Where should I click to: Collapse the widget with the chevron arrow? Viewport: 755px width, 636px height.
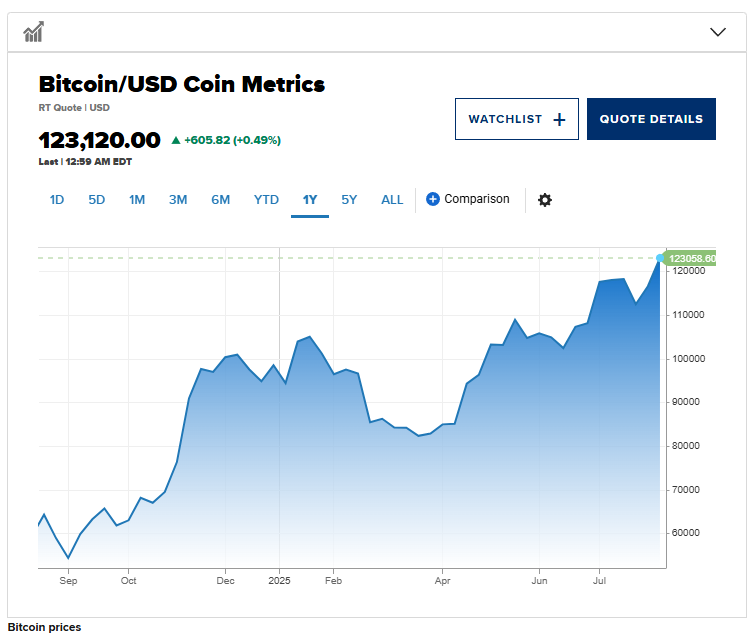[717, 32]
